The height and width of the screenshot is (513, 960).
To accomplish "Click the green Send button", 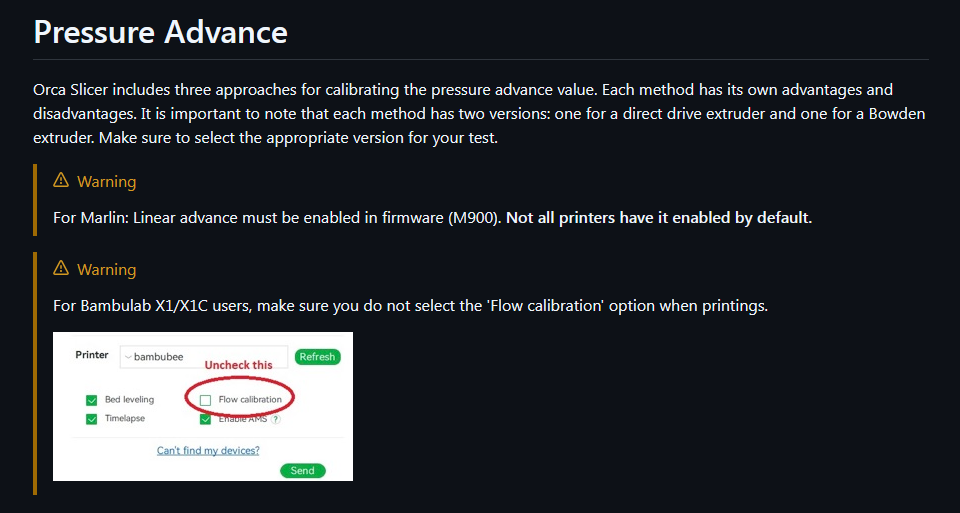I will 302,471.
